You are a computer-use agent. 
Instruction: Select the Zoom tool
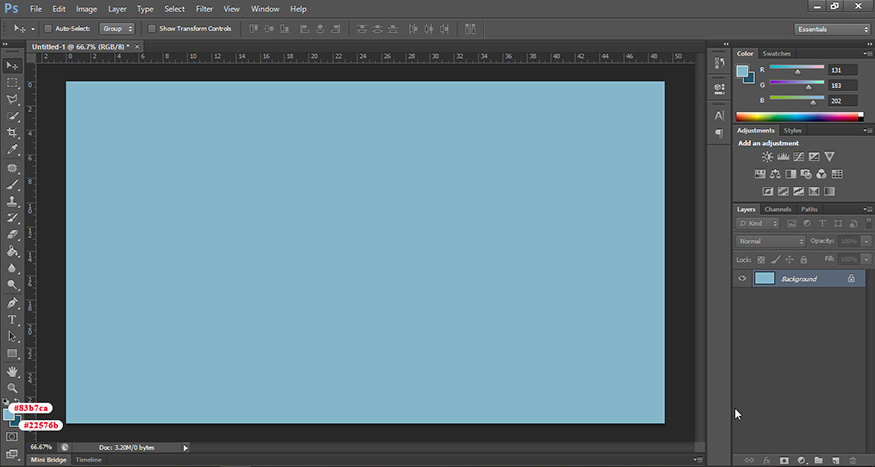(x=12, y=388)
